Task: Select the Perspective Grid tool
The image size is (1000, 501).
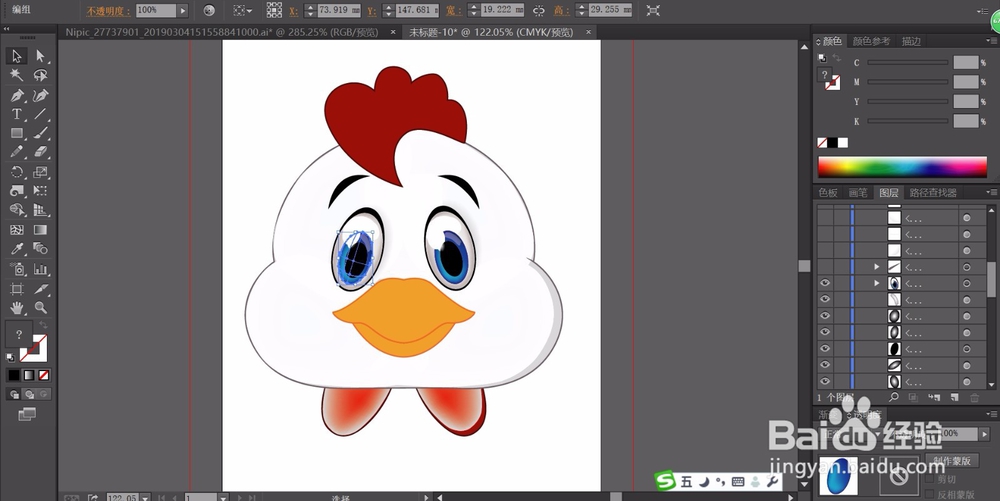Action: (40, 210)
